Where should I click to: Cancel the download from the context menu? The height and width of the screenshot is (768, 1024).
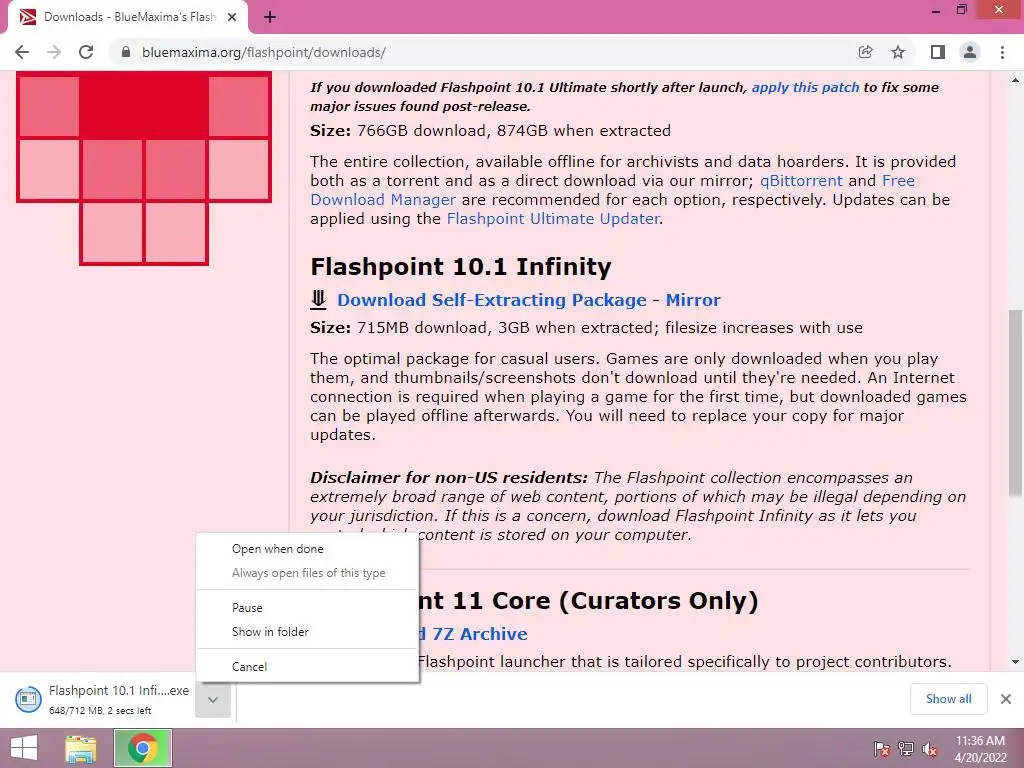point(308,667)
